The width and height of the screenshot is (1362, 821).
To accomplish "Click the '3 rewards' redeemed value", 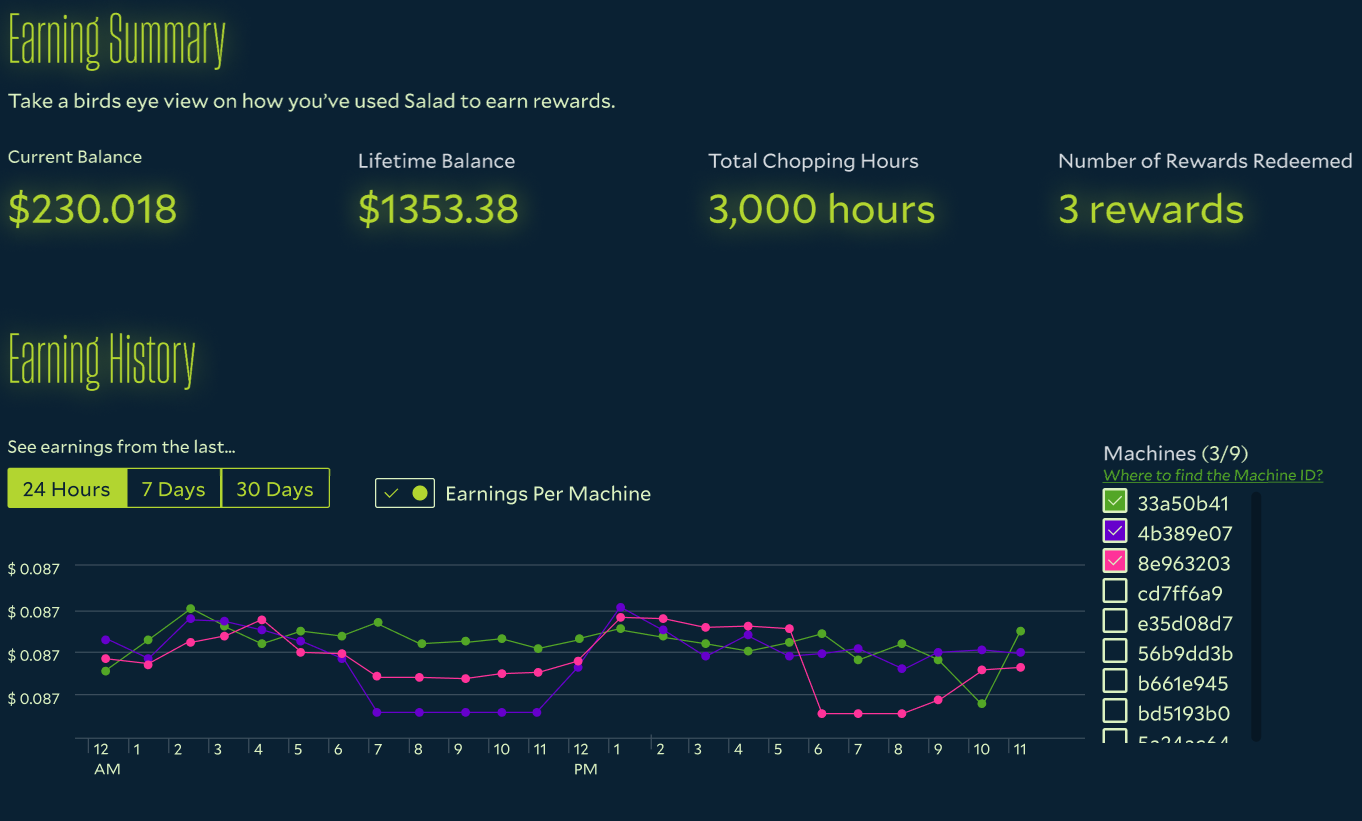I will pyautogui.click(x=1151, y=209).
